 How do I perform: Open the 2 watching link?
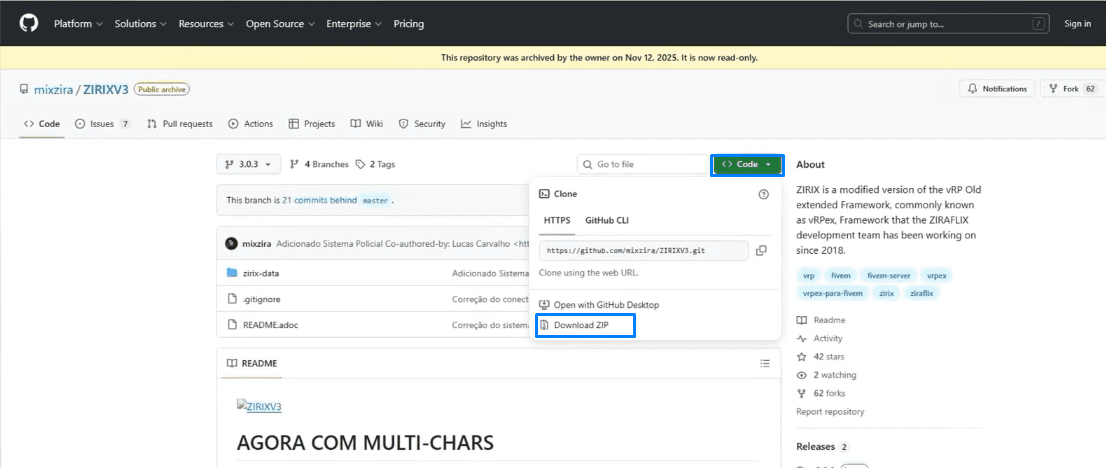826,375
